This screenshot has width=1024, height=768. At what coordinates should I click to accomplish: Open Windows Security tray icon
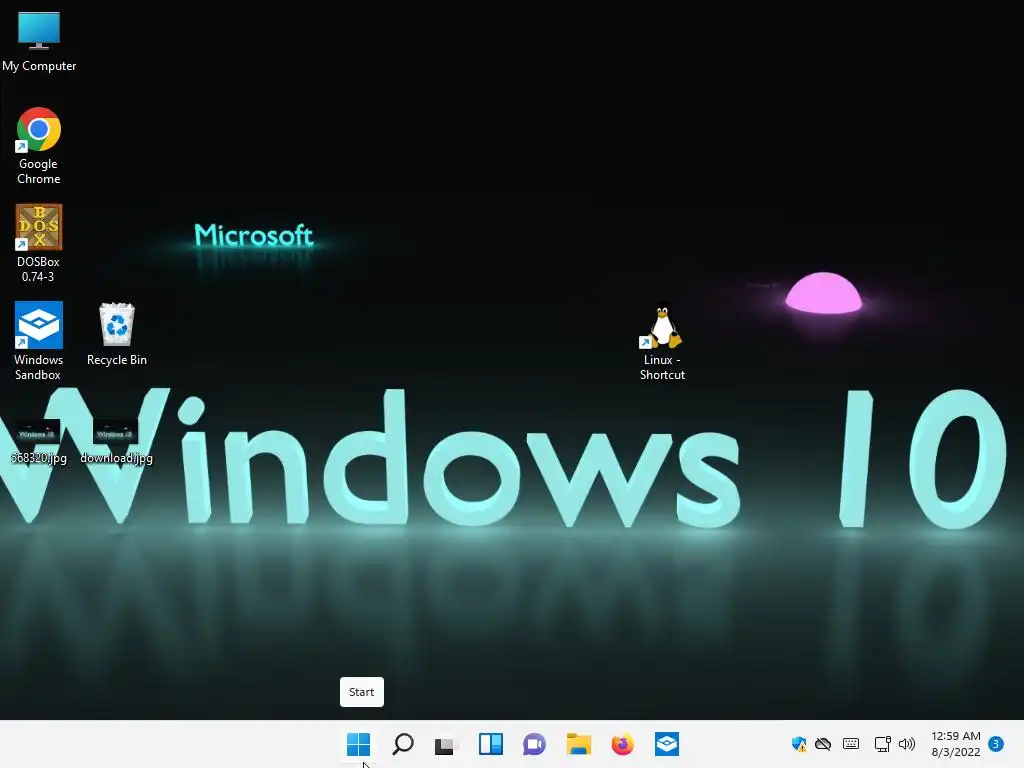799,744
